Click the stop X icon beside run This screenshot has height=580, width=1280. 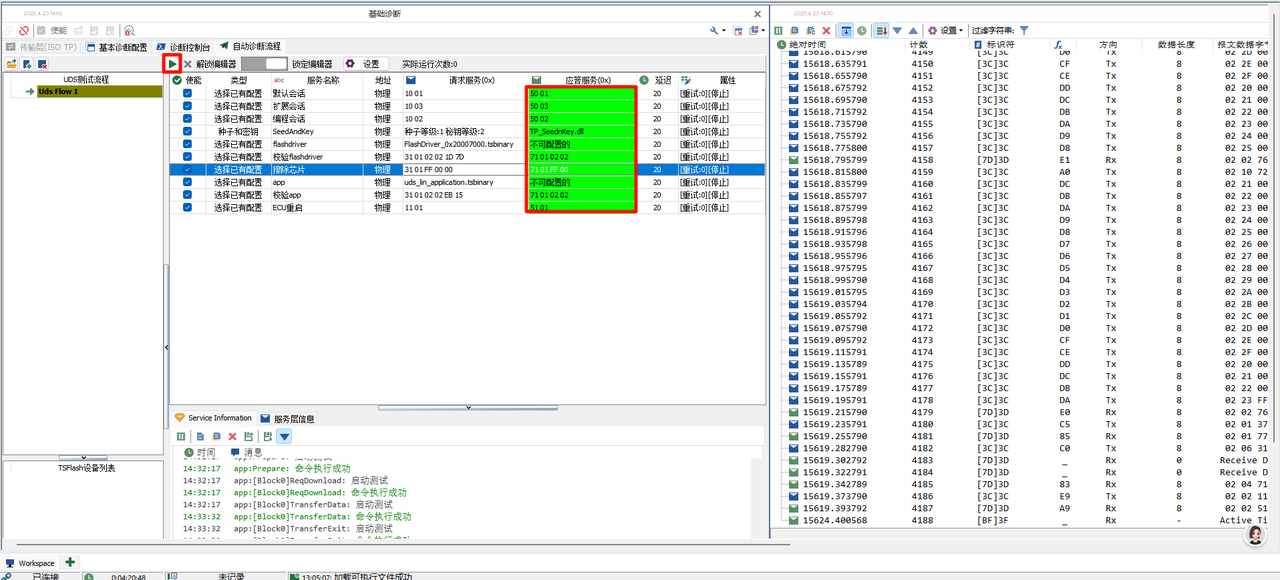[x=187, y=63]
